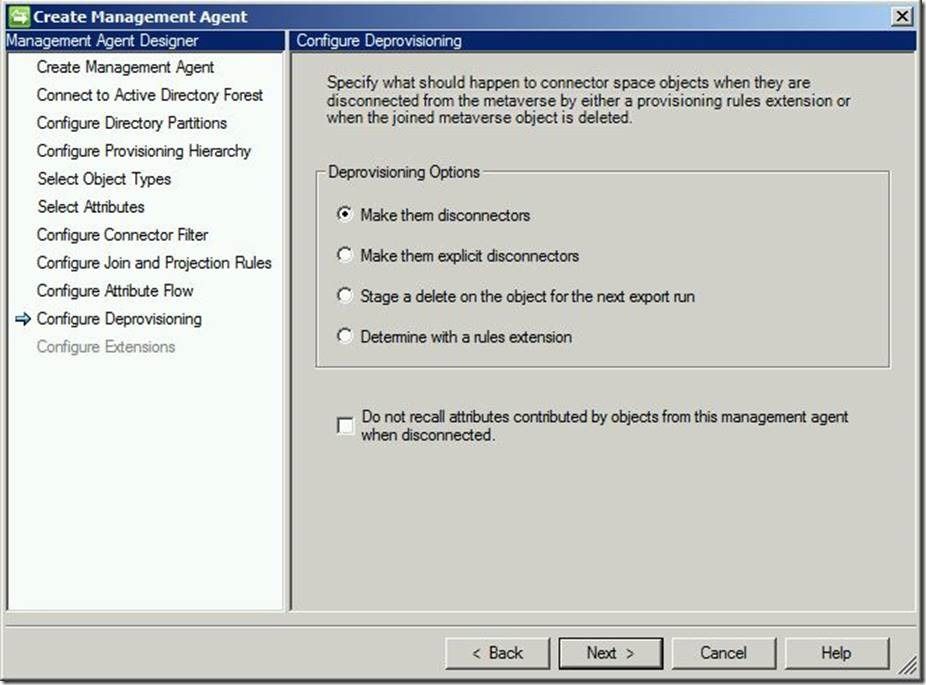Cancel the management agent wizard

(x=723, y=653)
